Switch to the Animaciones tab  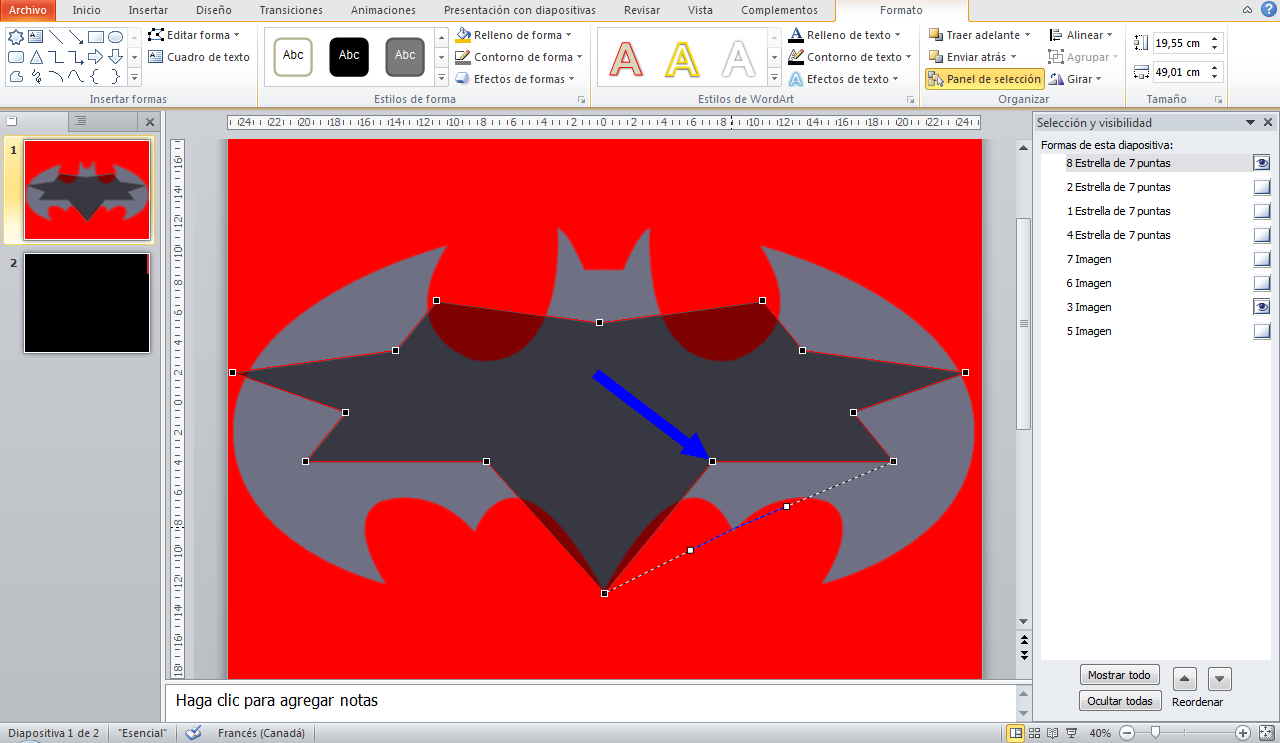coord(384,10)
